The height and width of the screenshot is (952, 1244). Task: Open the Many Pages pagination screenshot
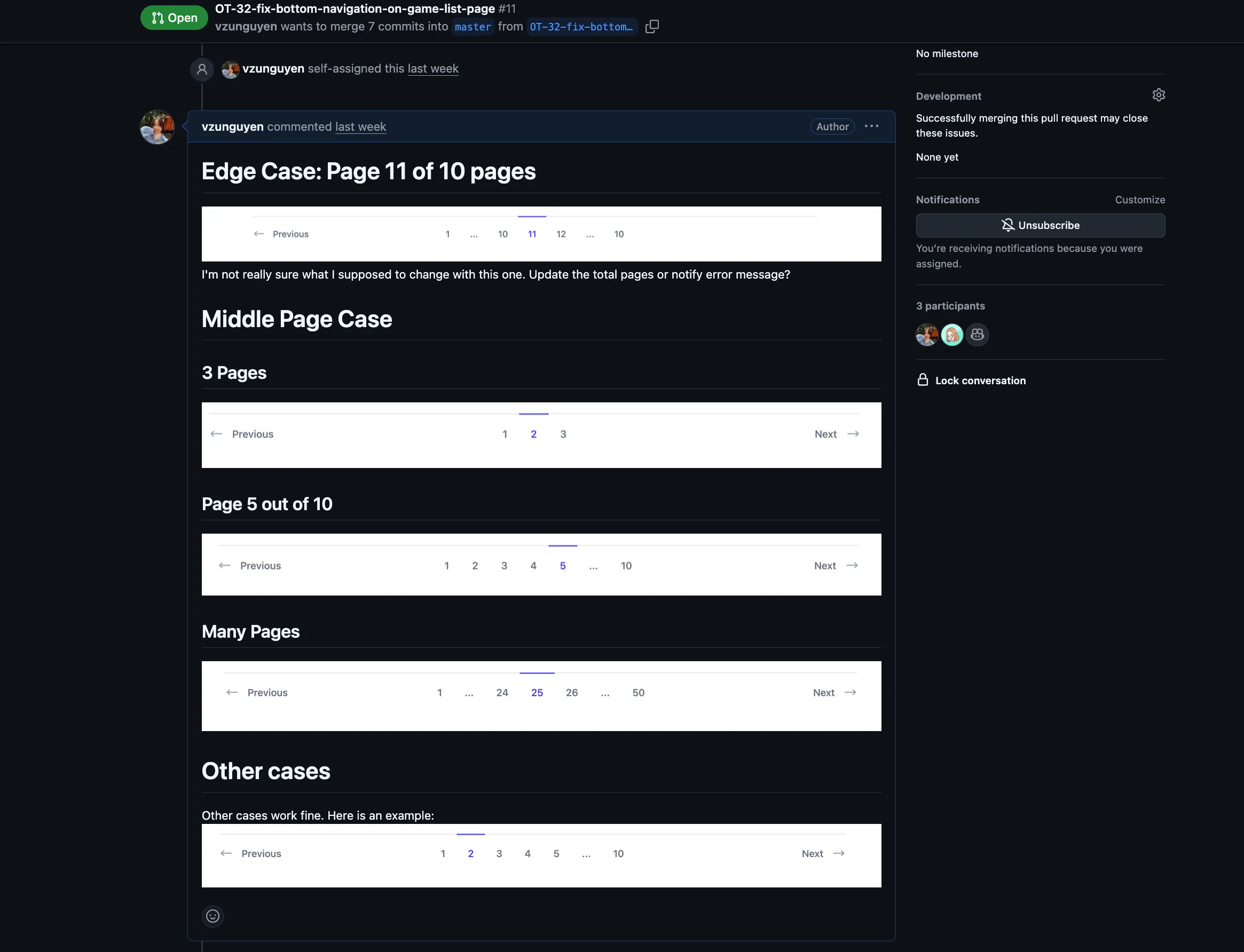click(541, 696)
